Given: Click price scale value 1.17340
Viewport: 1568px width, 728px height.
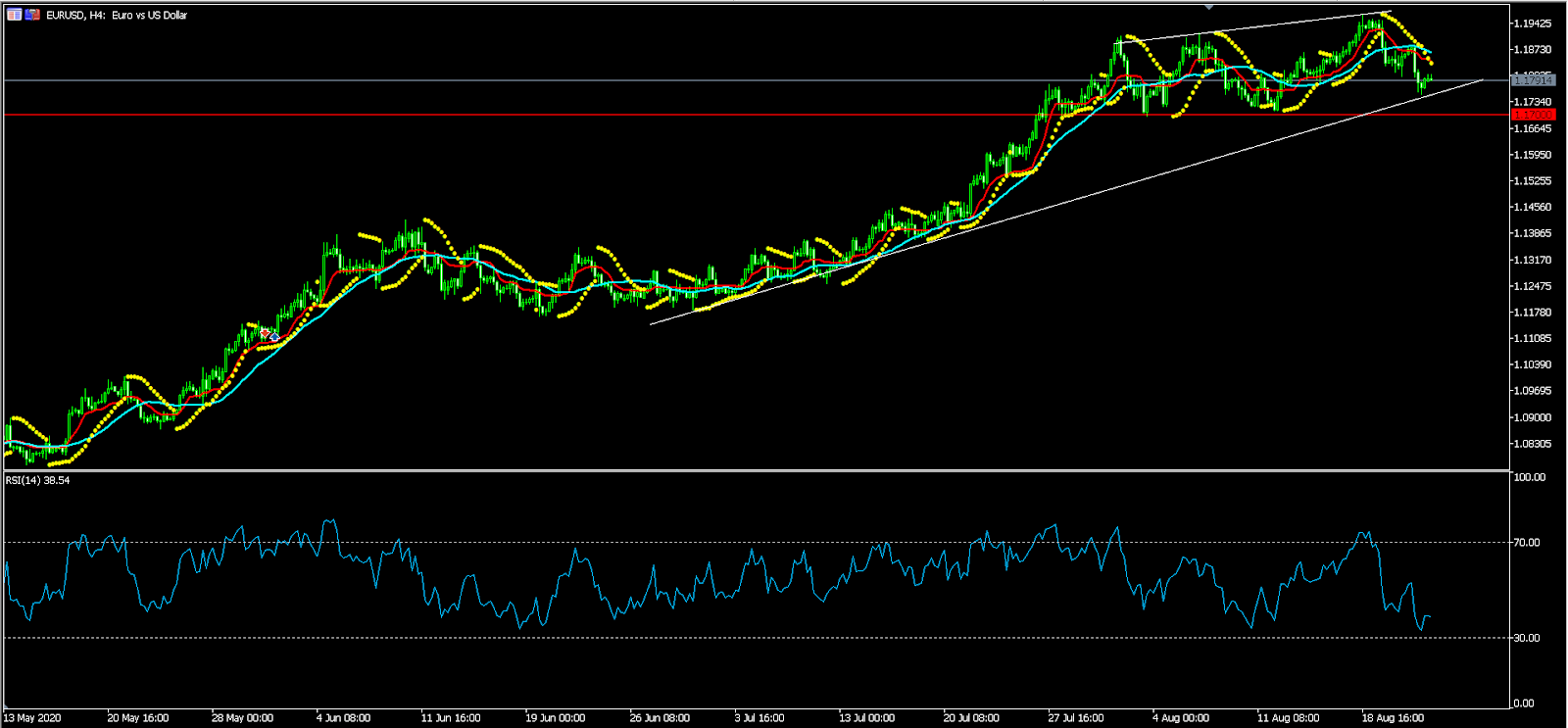Looking at the screenshot, I should (1532, 102).
